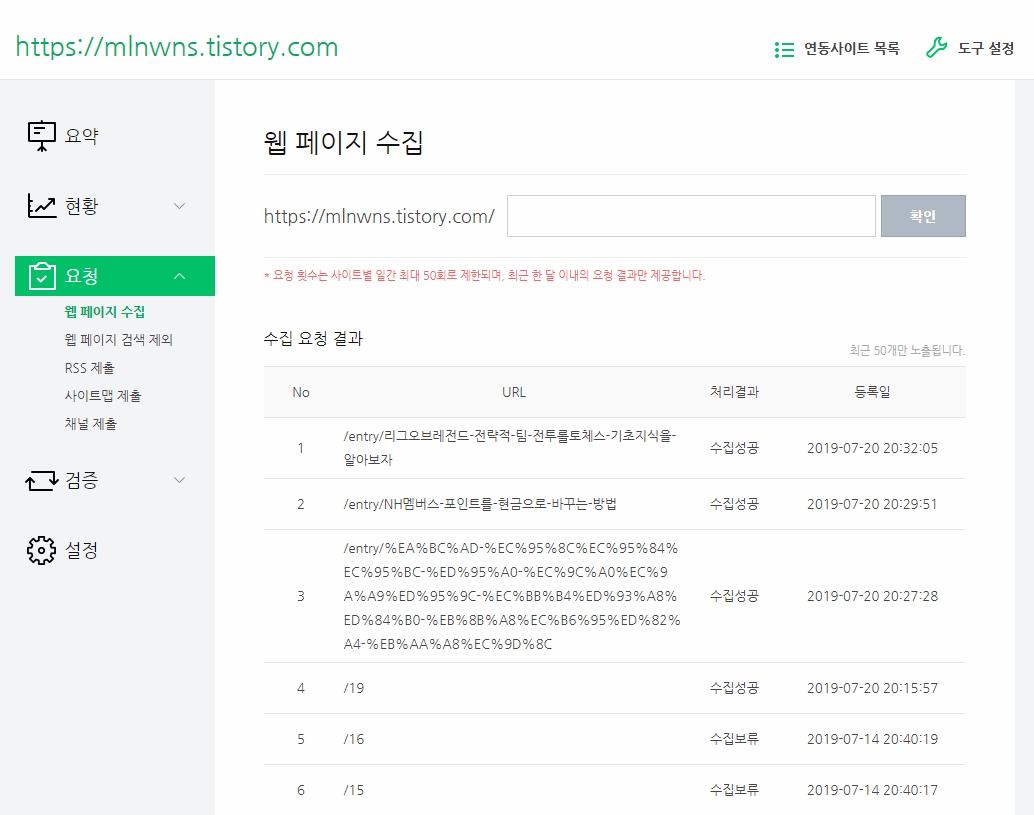Click the date 2019-07-14 20:40:19
This screenshot has height=815, width=1034.
click(872, 739)
